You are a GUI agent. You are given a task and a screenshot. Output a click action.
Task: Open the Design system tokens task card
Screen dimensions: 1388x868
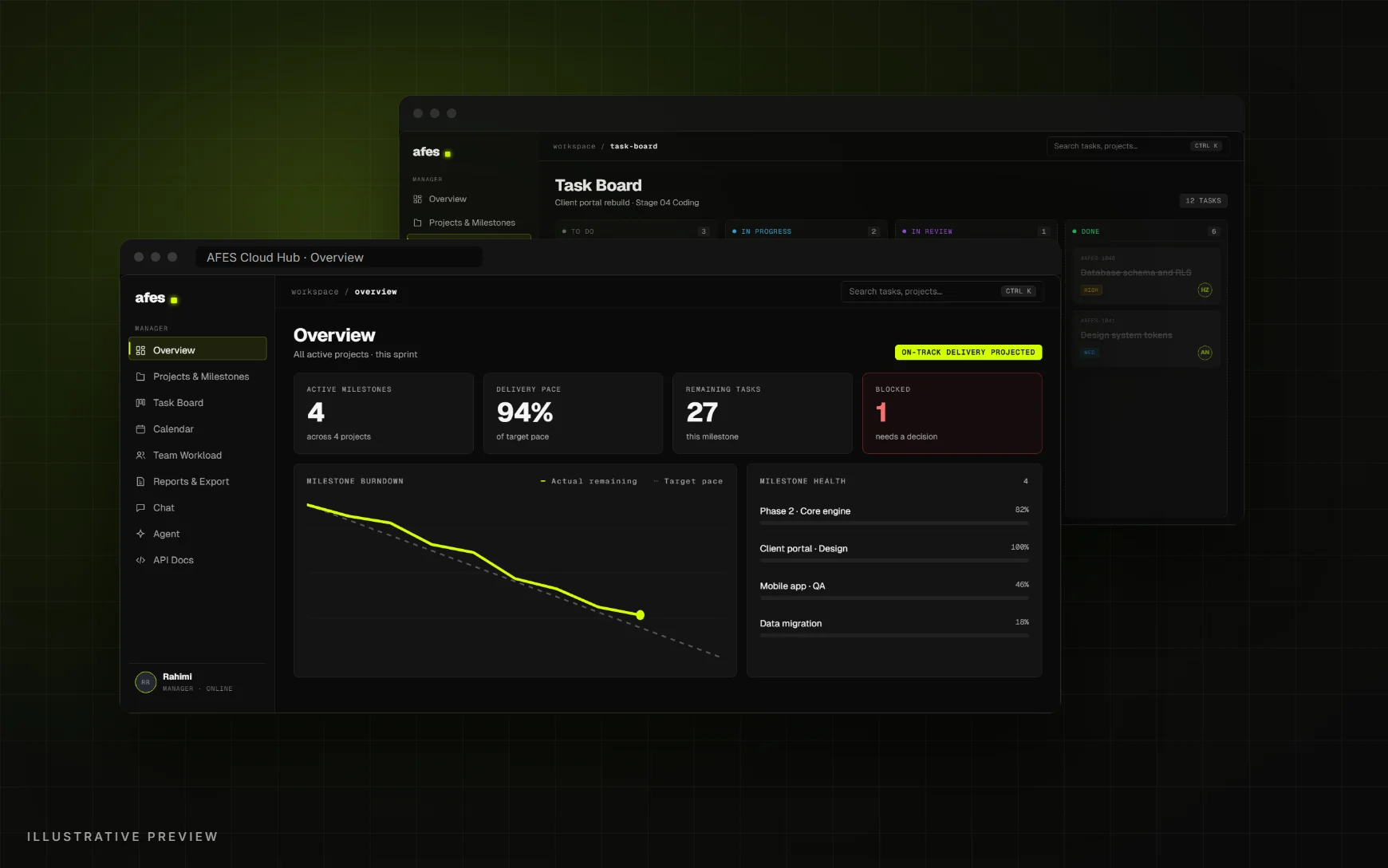(1146, 338)
